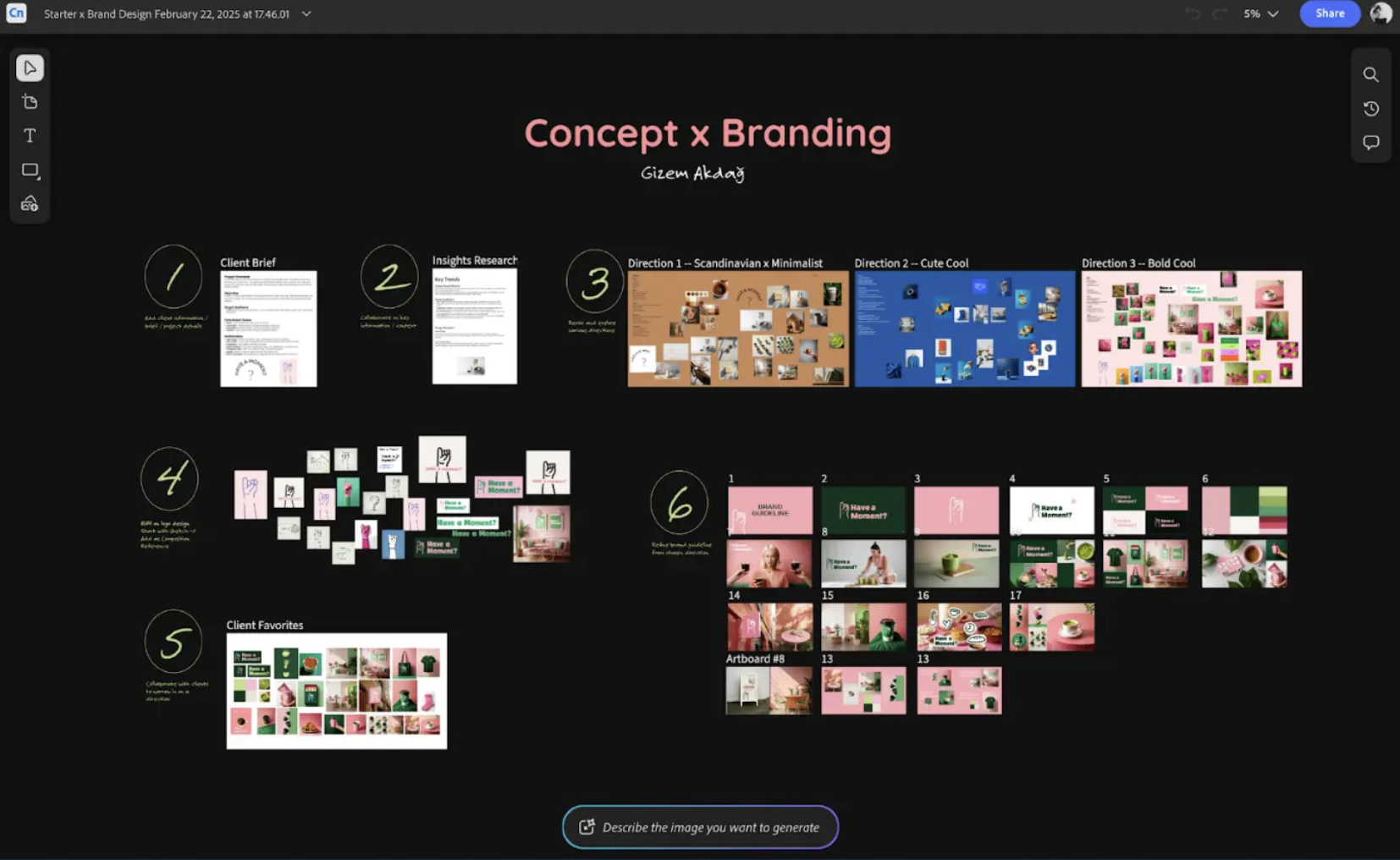The image size is (1400, 860).
Task: Click the Adobe Cn home logo
Action: (16, 14)
